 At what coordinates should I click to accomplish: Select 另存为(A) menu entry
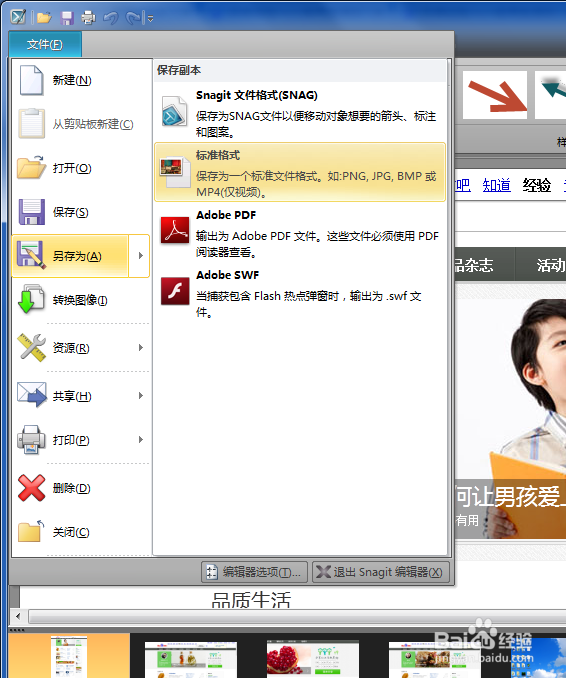coord(70,256)
